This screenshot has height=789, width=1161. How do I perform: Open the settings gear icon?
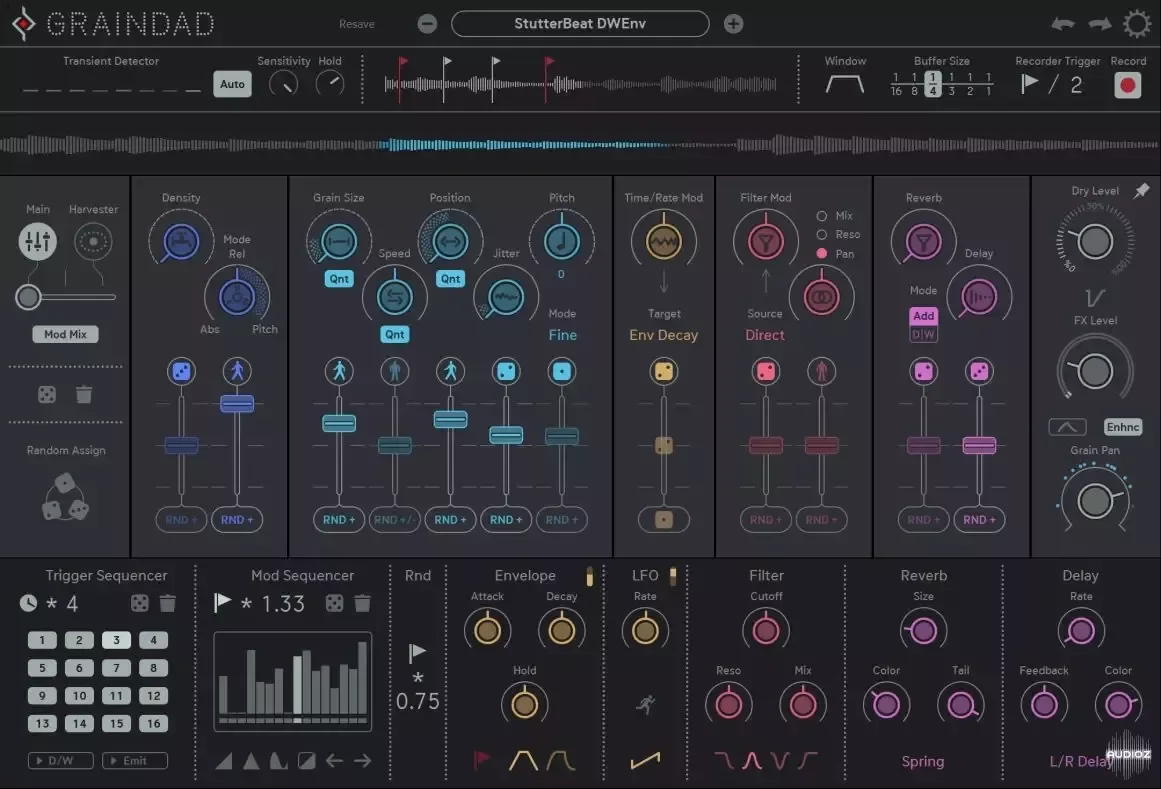point(1137,24)
